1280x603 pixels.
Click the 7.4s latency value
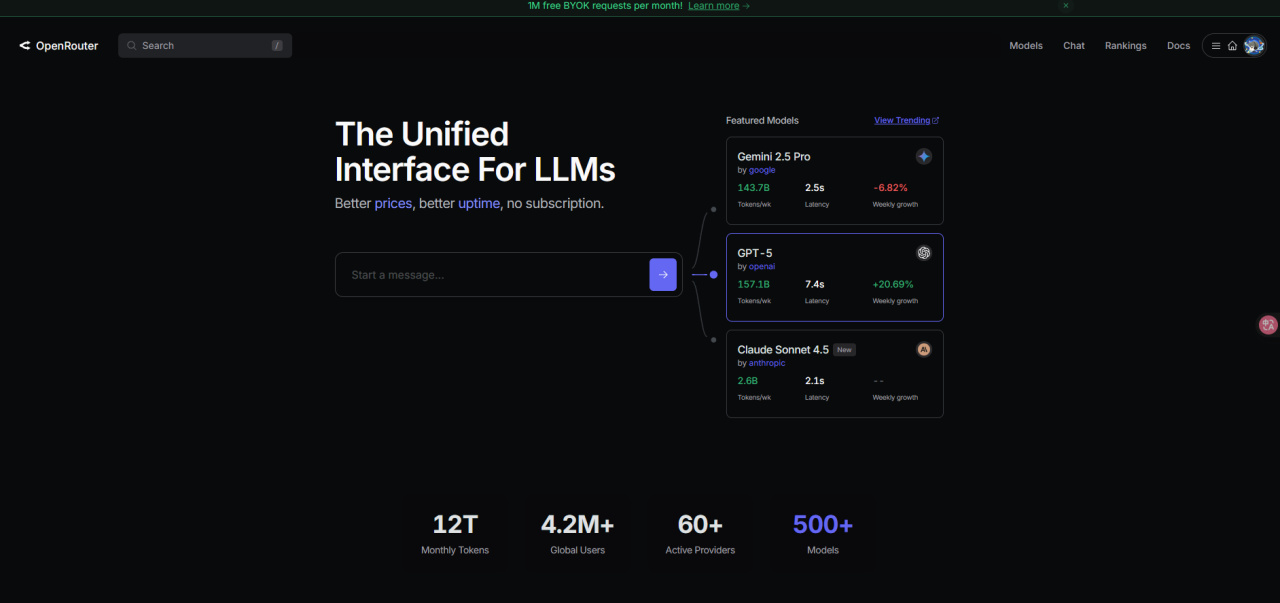(x=814, y=284)
